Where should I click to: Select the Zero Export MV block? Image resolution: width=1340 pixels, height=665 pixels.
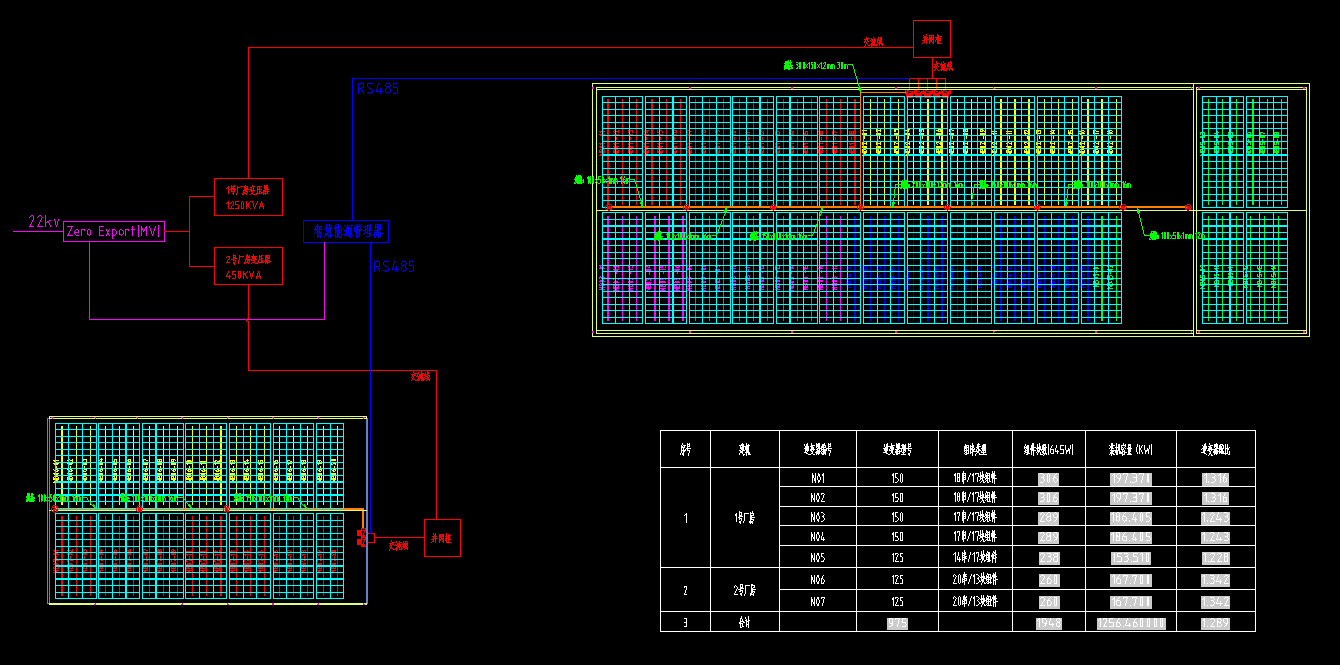pyautogui.click(x=114, y=231)
